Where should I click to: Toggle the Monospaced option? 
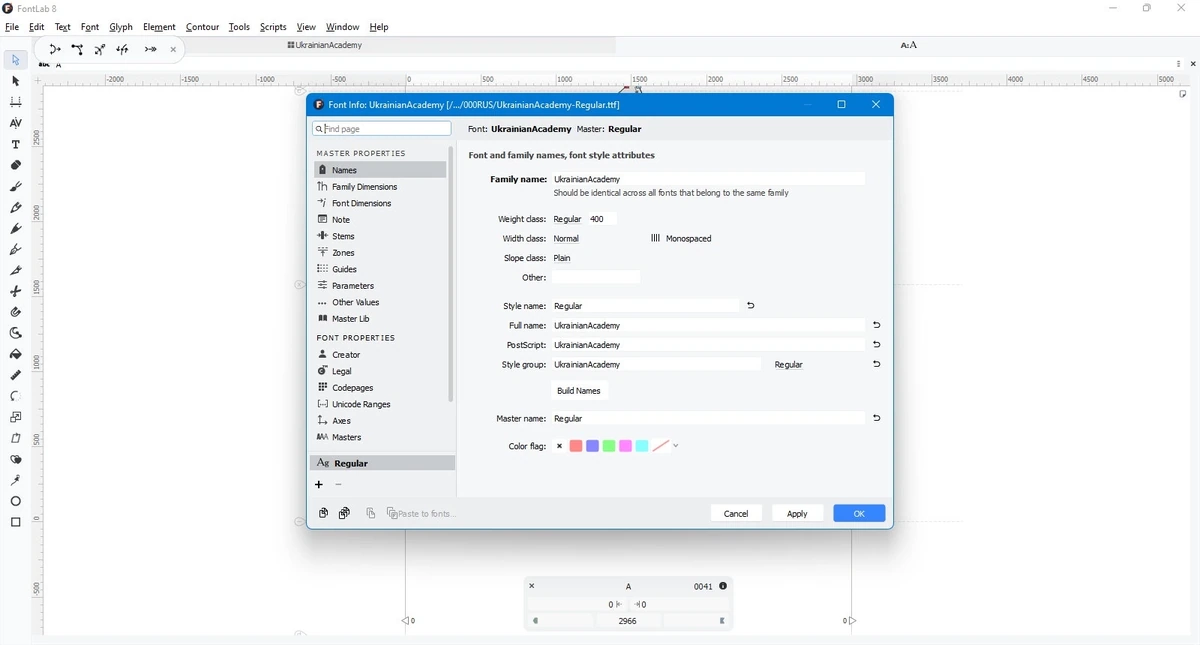coord(681,239)
